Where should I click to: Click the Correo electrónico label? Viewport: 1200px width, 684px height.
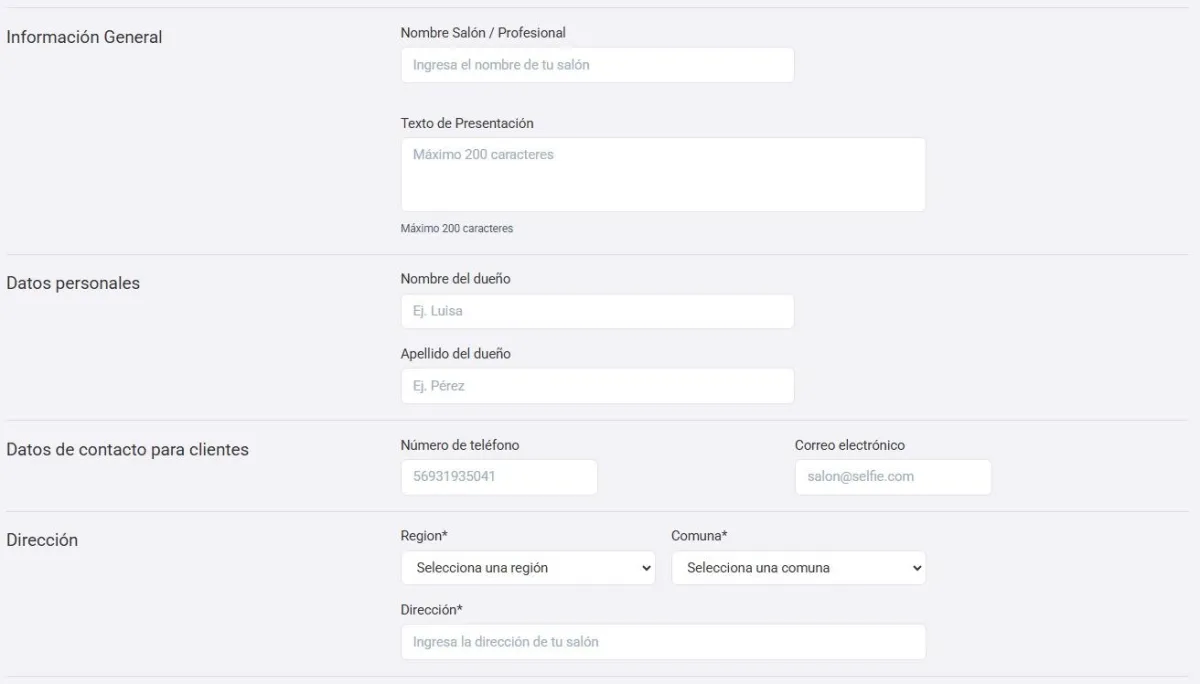click(850, 445)
